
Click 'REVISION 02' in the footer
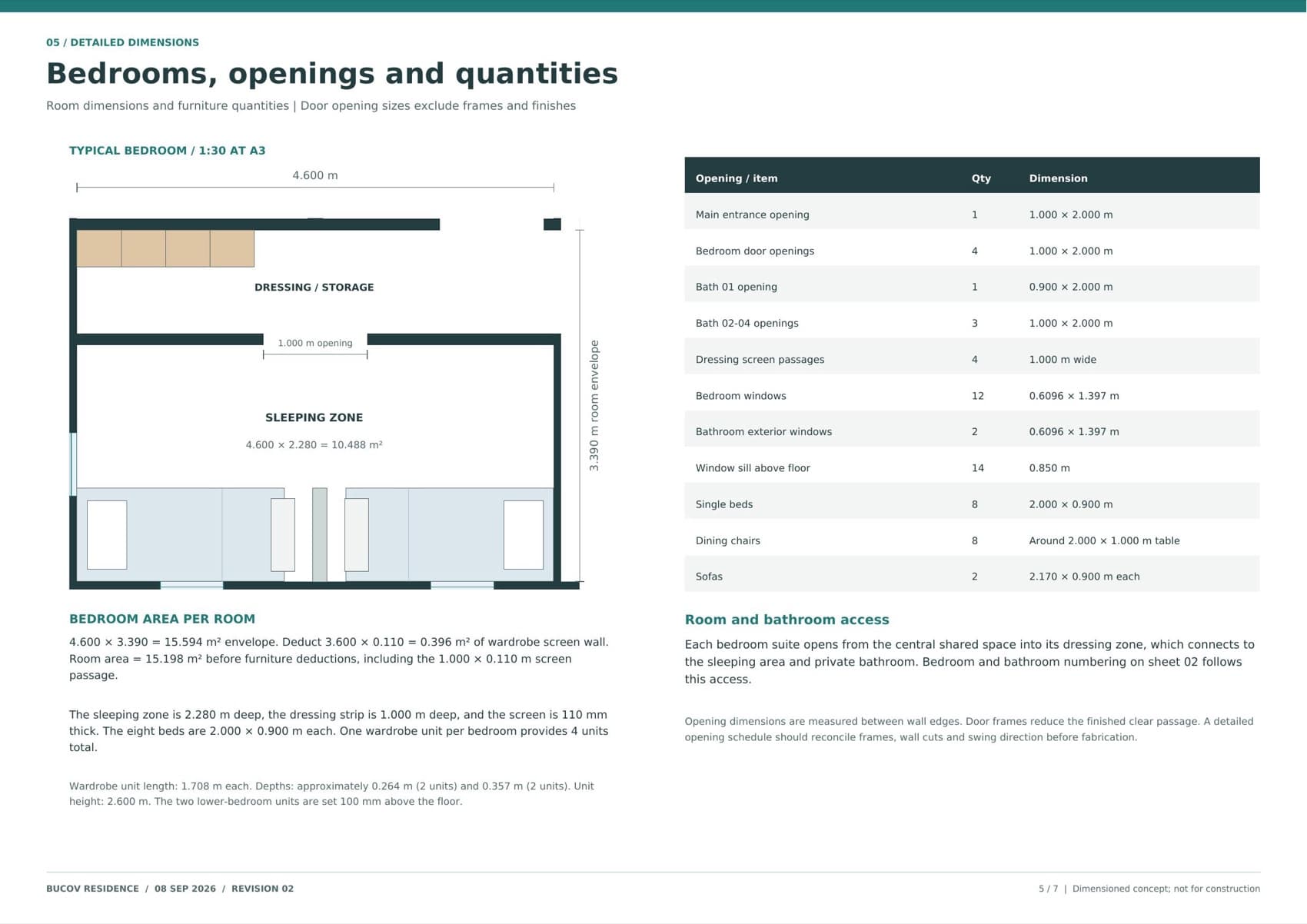pos(262,889)
